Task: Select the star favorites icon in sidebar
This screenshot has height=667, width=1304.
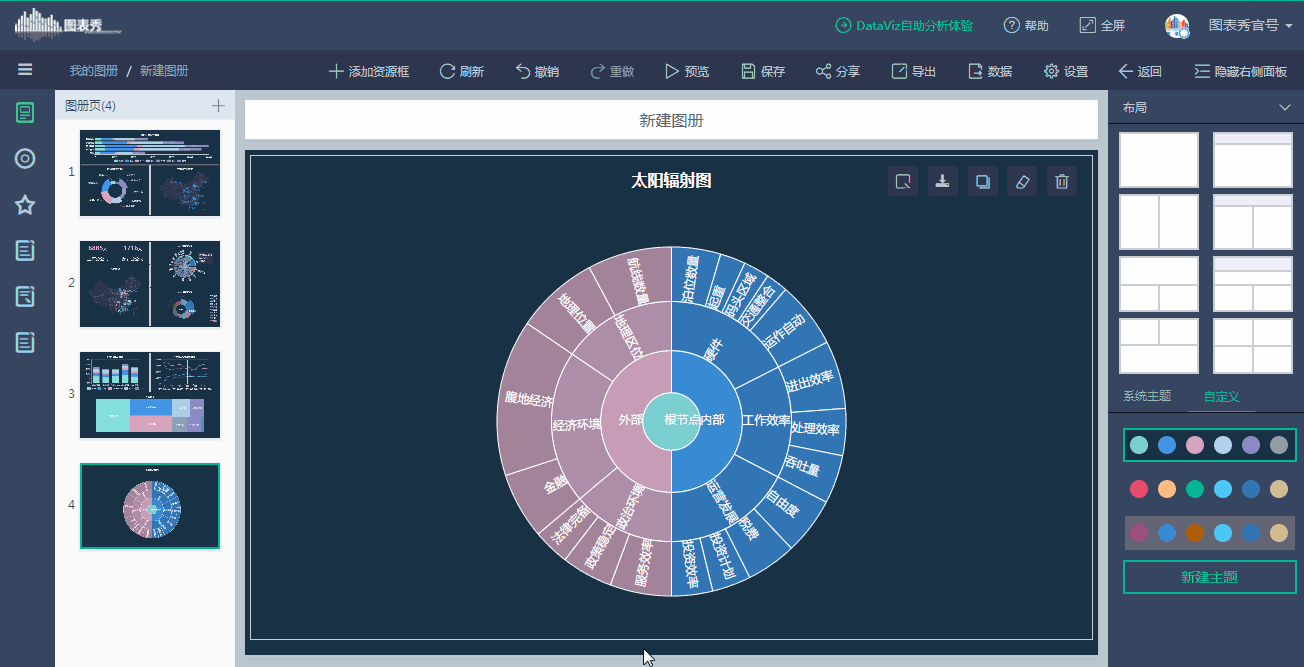Action: tap(25, 205)
